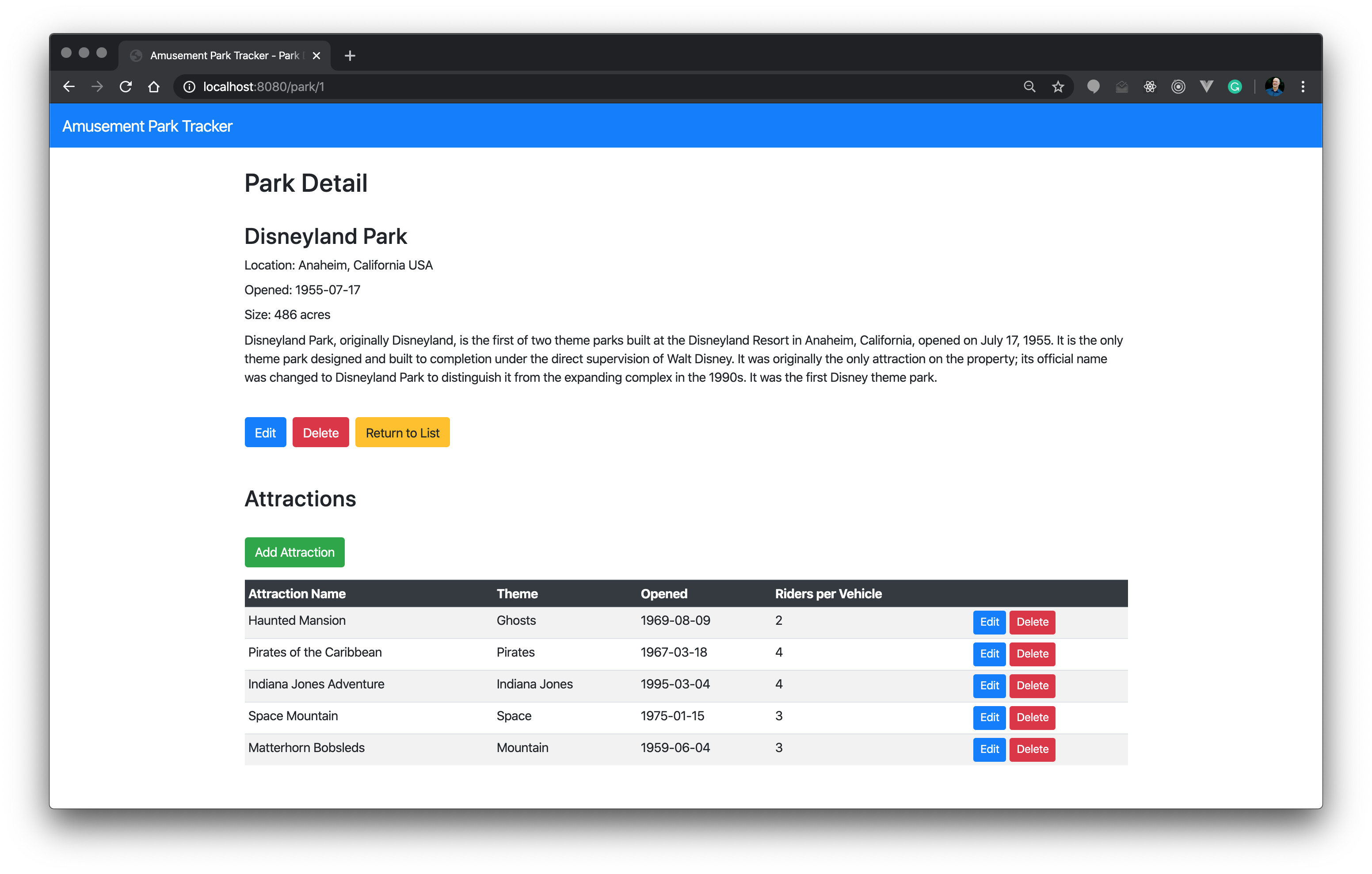This screenshot has height=874, width=1372.
Task: Delete the Disneyland Park
Action: pyautogui.click(x=320, y=433)
